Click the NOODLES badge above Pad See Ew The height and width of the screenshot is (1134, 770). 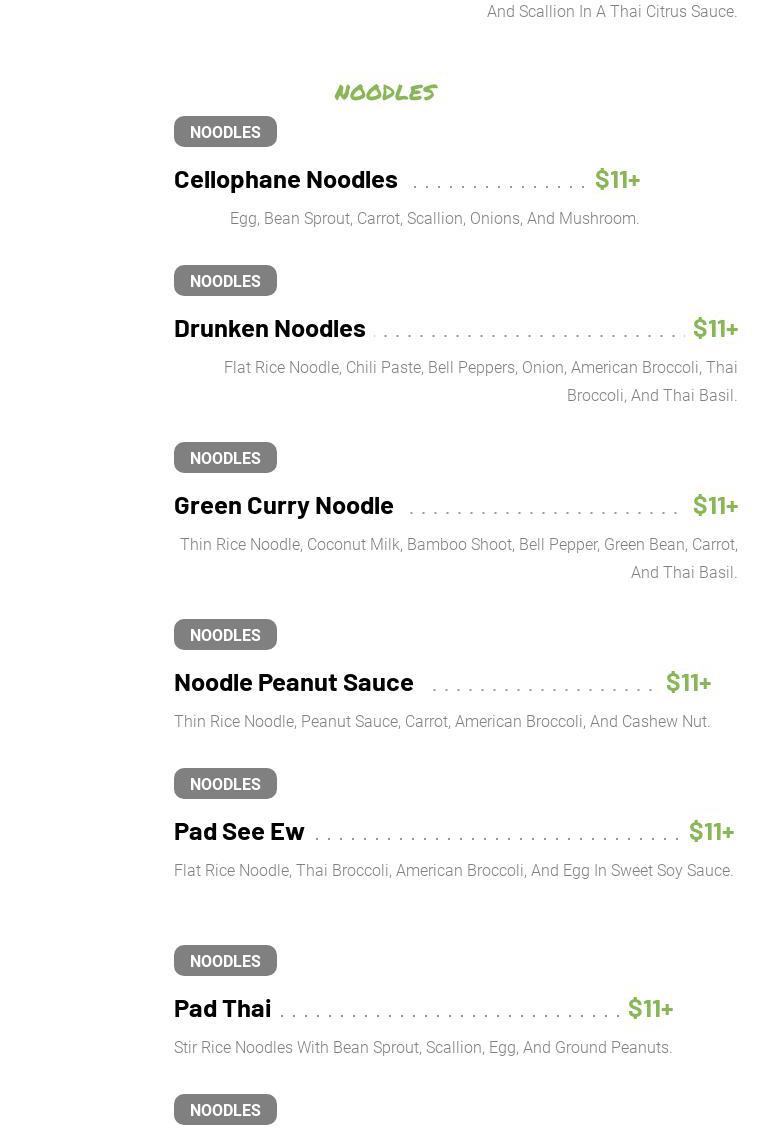tap(225, 784)
